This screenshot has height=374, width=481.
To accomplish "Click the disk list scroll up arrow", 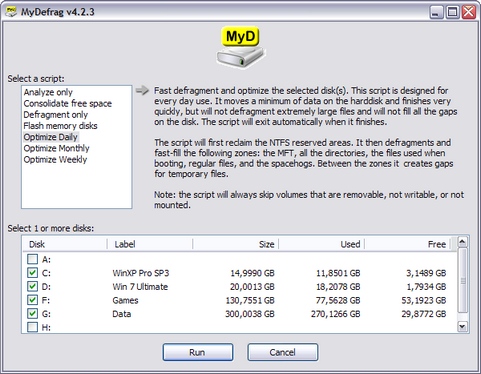I will coord(462,242).
